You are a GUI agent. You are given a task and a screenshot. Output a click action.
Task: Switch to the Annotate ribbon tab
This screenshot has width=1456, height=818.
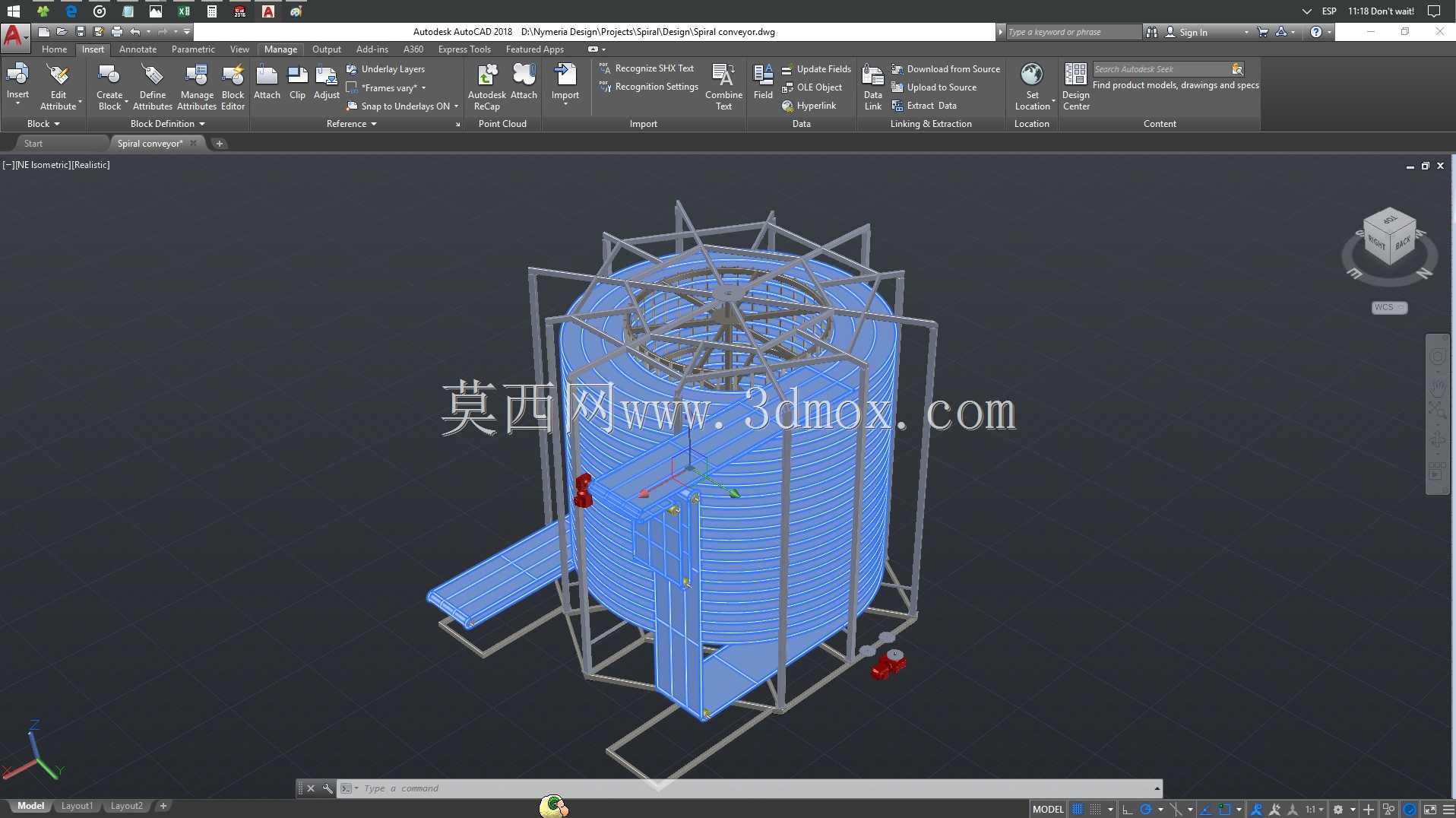point(138,49)
